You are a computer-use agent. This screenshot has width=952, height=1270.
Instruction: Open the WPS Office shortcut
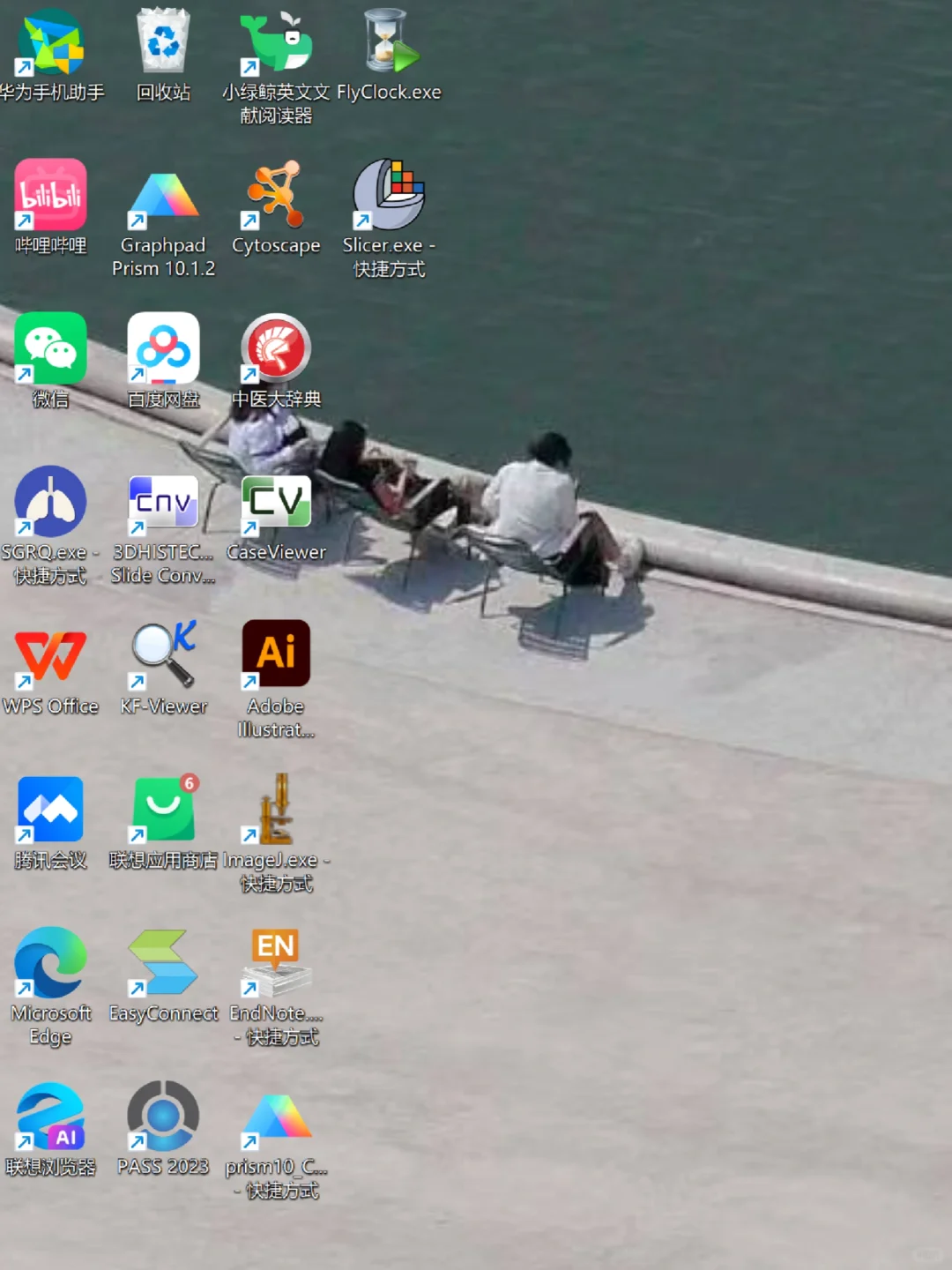(50, 658)
